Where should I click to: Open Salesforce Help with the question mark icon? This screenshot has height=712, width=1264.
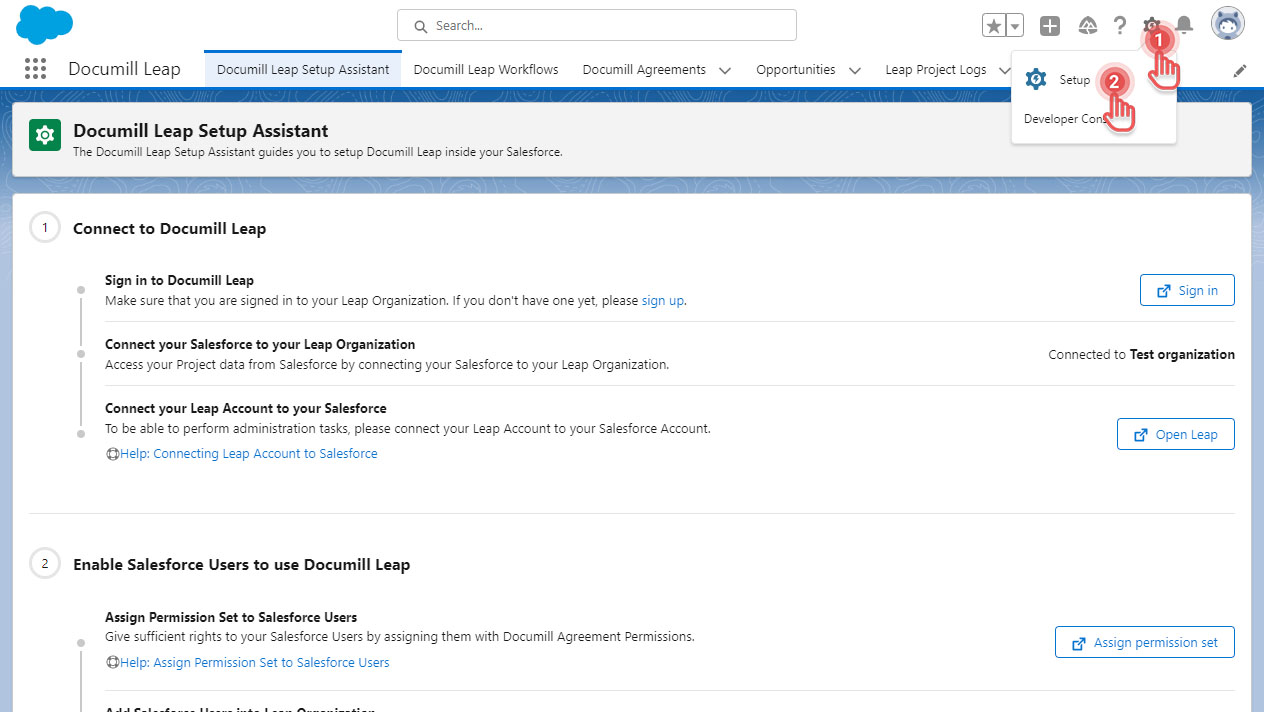click(x=1119, y=25)
